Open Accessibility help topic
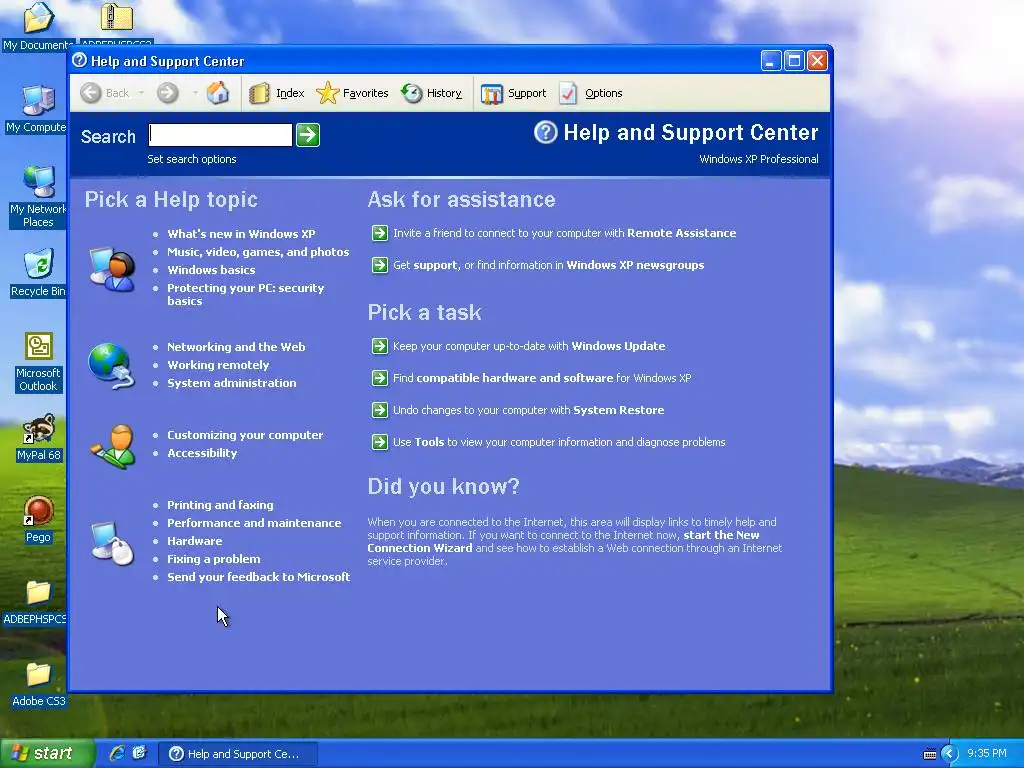The height and width of the screenshot is (768, 1024). [x=202, y=453]
